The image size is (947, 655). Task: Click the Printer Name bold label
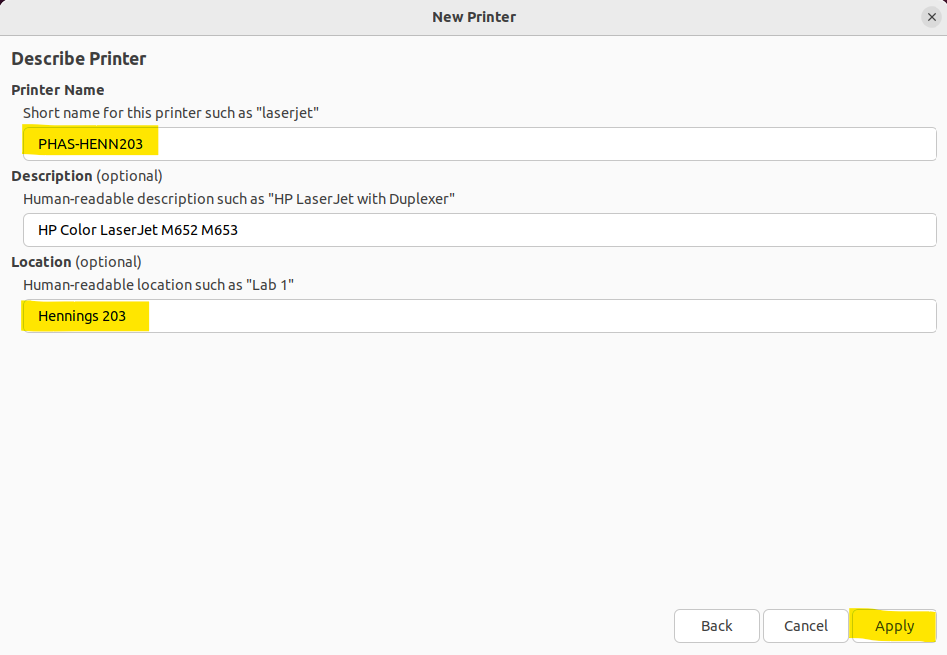pyautogui.click(x=58, y=90)
